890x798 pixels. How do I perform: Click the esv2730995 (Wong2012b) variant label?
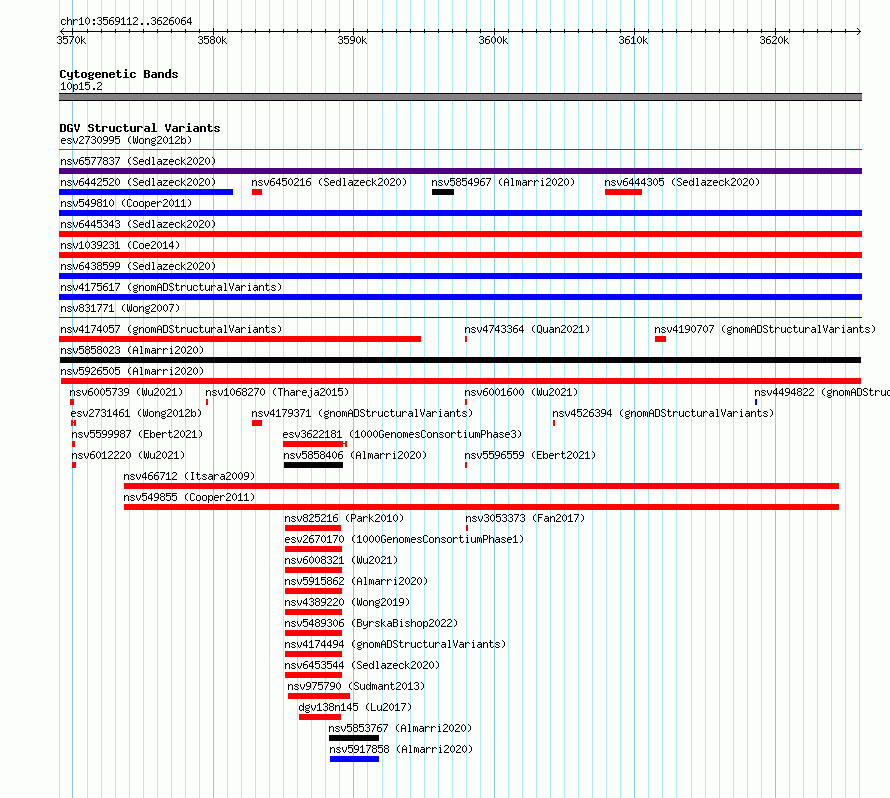click(126, 140)
